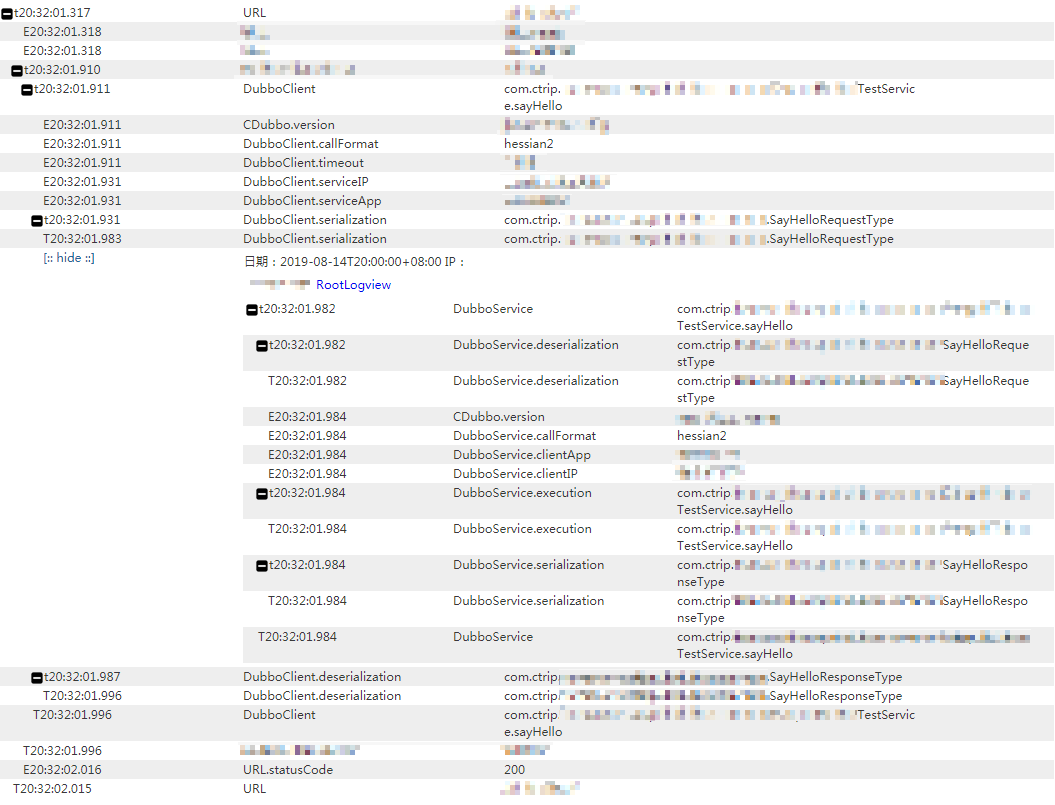Screen dimensions: 1055x805
Task: Click the E20:32:02.016 timestamp
Action: pyautogui.click(x=62, y=769)
